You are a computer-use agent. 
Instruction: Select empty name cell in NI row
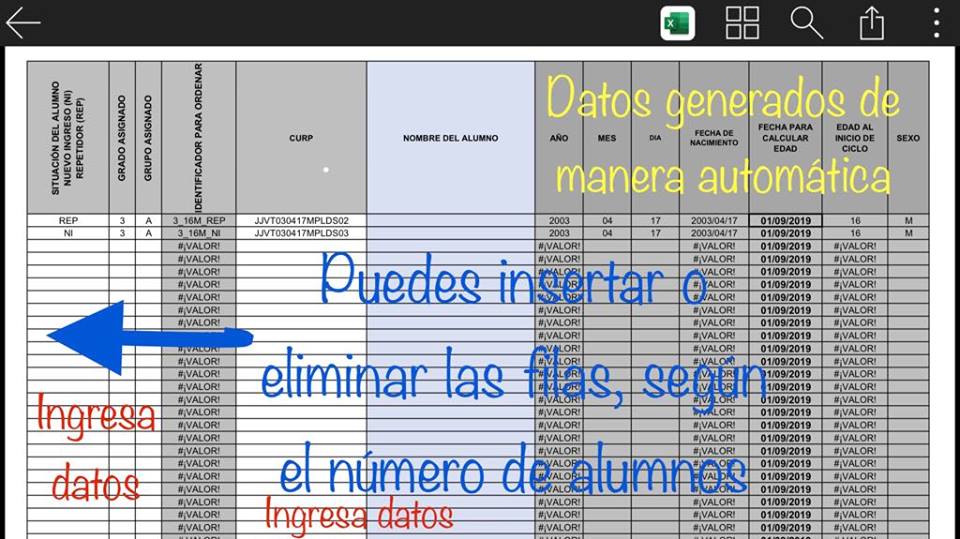tap(451, 233)
